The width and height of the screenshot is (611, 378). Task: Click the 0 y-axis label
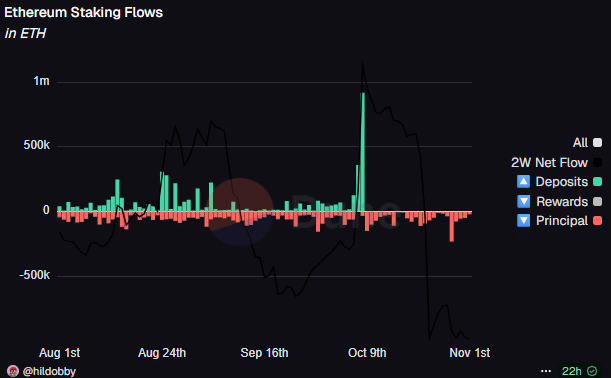(x=46, y=210)
